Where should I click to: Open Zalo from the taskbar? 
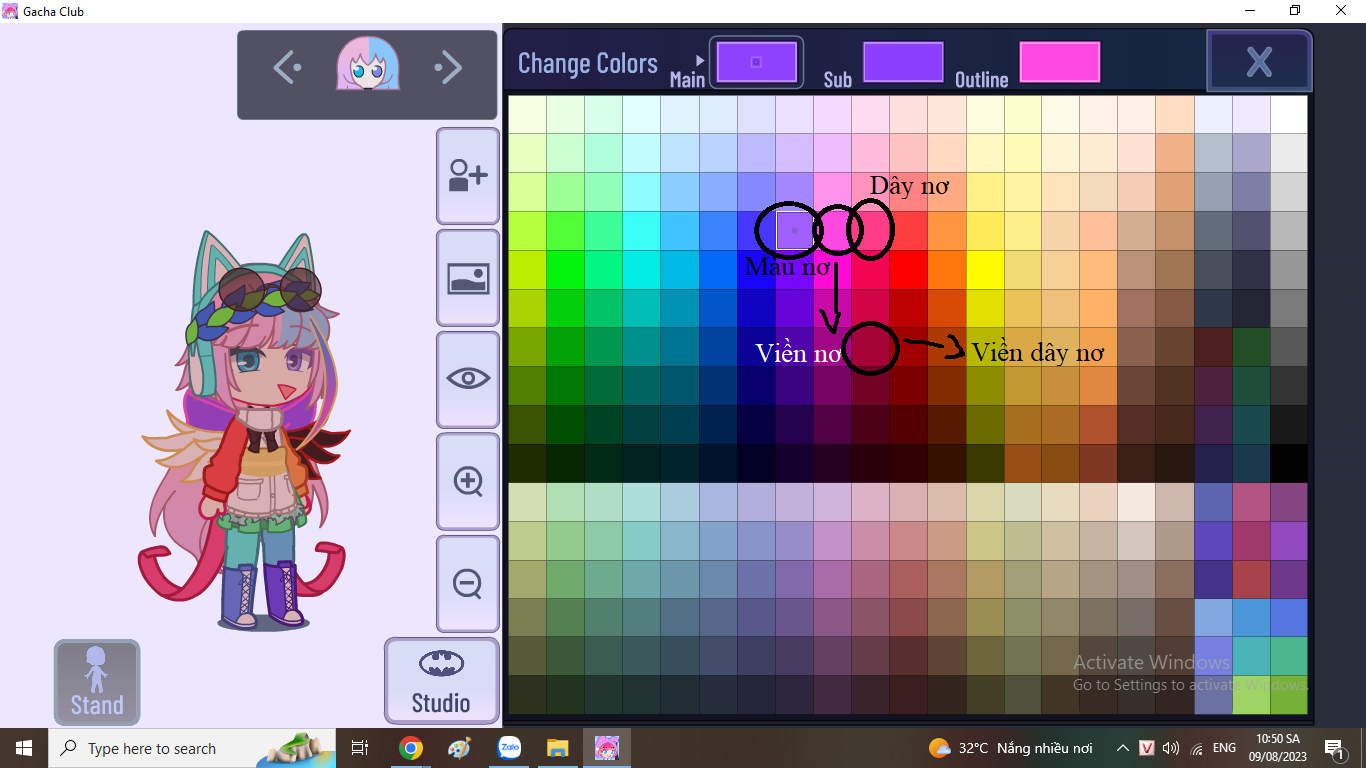pyautogui.click(x=510, y=748)
